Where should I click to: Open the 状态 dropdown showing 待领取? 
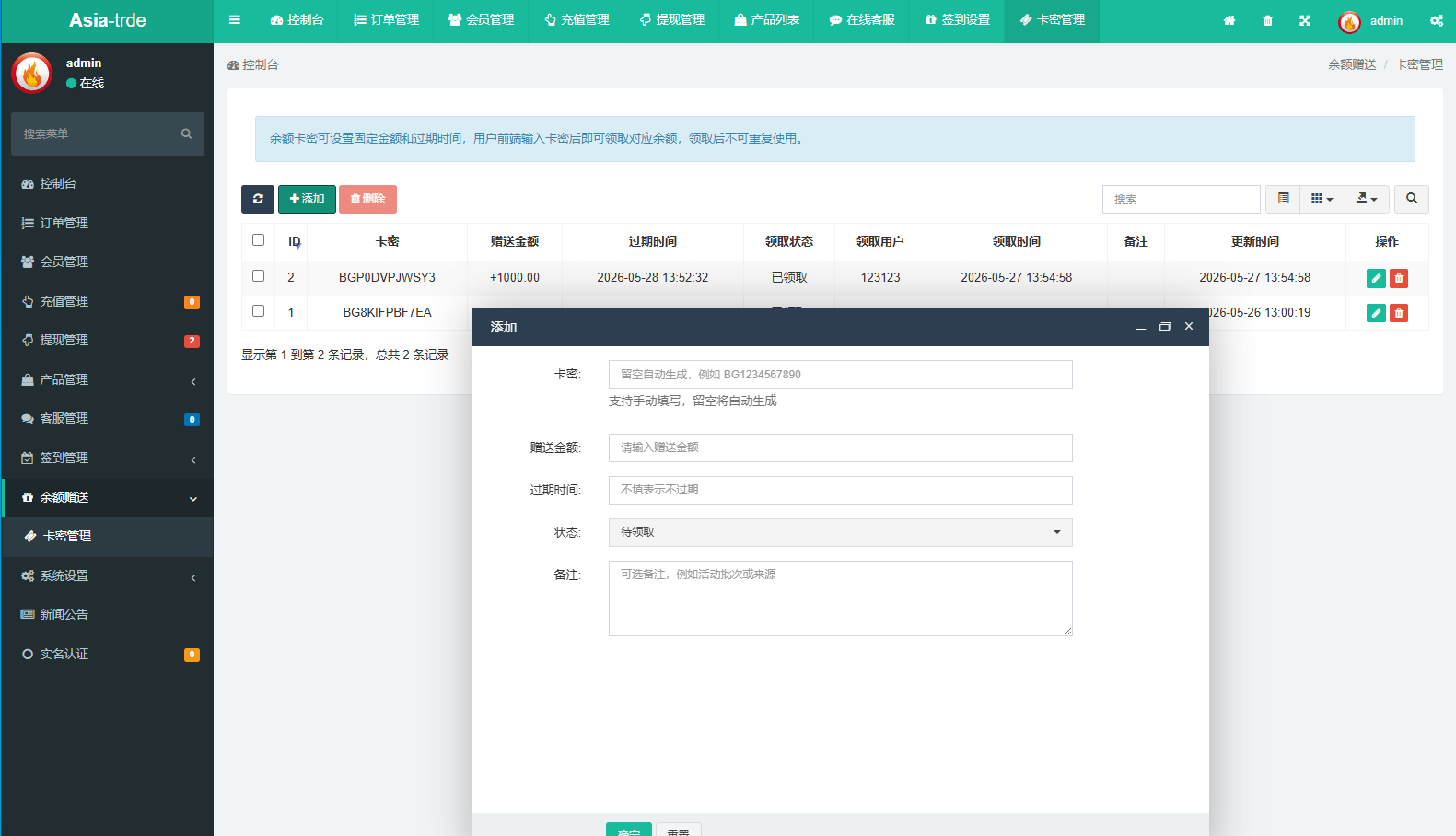[840, 532]
